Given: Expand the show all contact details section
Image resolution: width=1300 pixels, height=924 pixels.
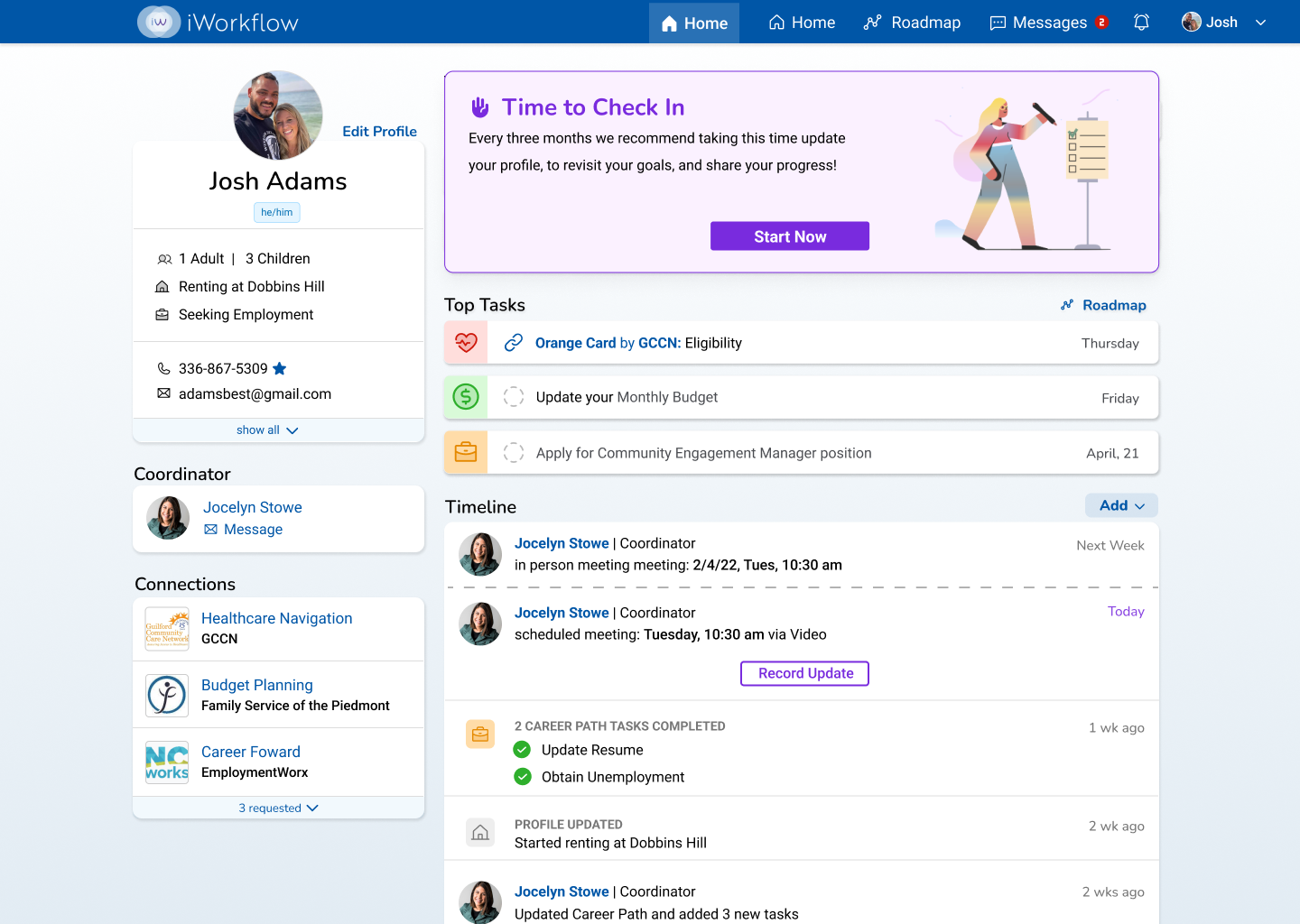Looking at the screenshot, I should [x=267, y=430].
